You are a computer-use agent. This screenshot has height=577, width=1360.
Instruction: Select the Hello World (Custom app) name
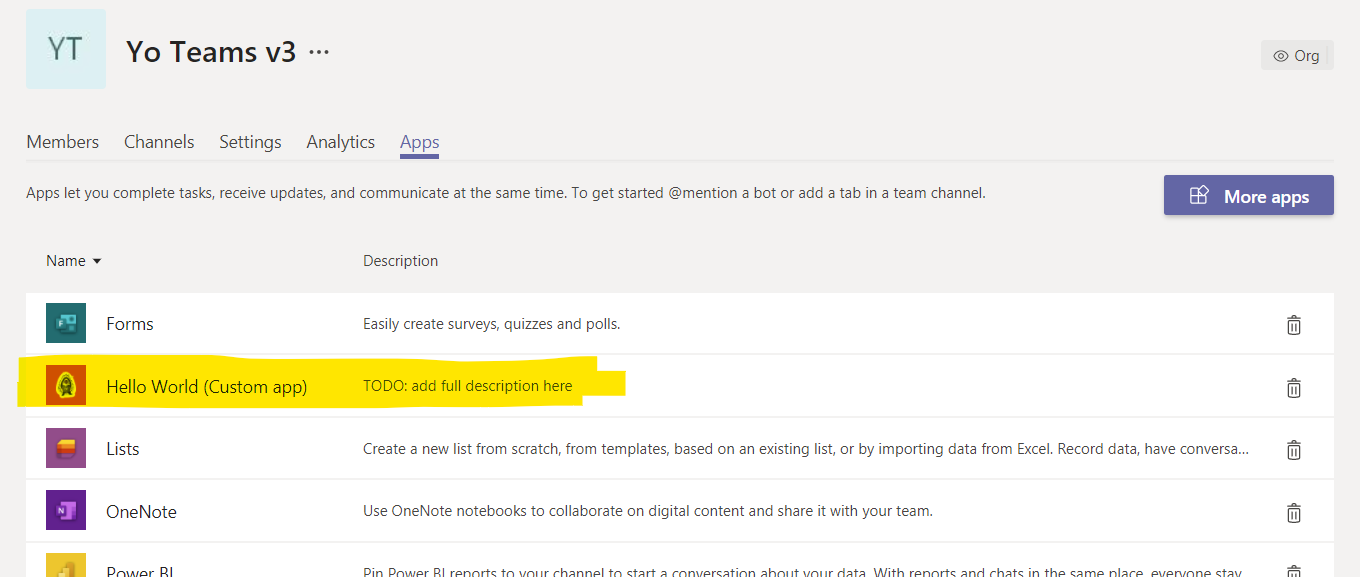(207, 387)
